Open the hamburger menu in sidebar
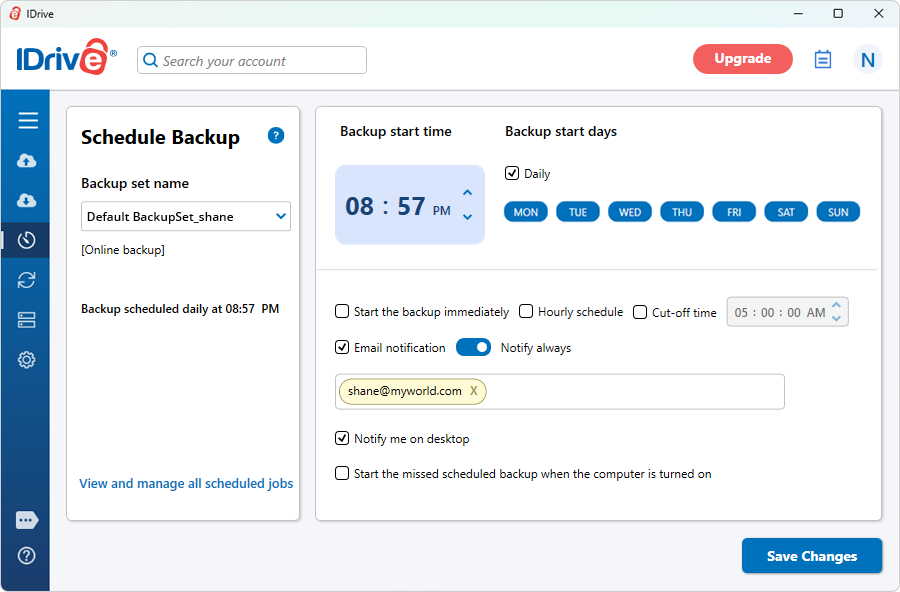 coord(28,121)
